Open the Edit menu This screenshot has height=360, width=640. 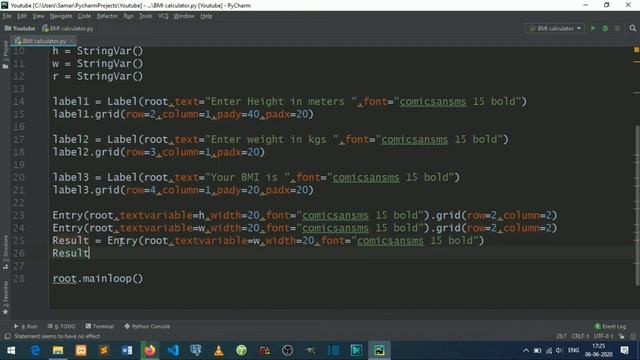point(22,16)
